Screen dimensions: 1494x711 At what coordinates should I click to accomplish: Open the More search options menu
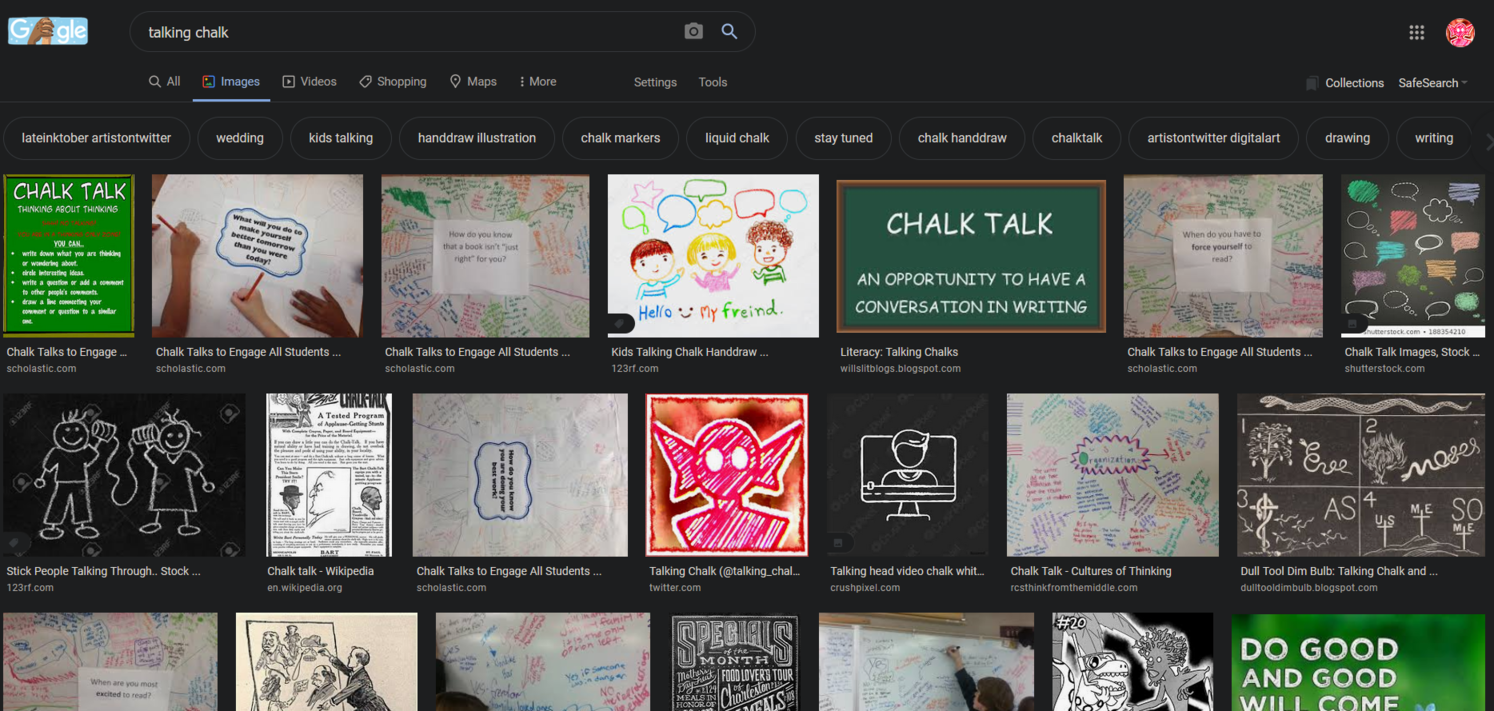537,82
